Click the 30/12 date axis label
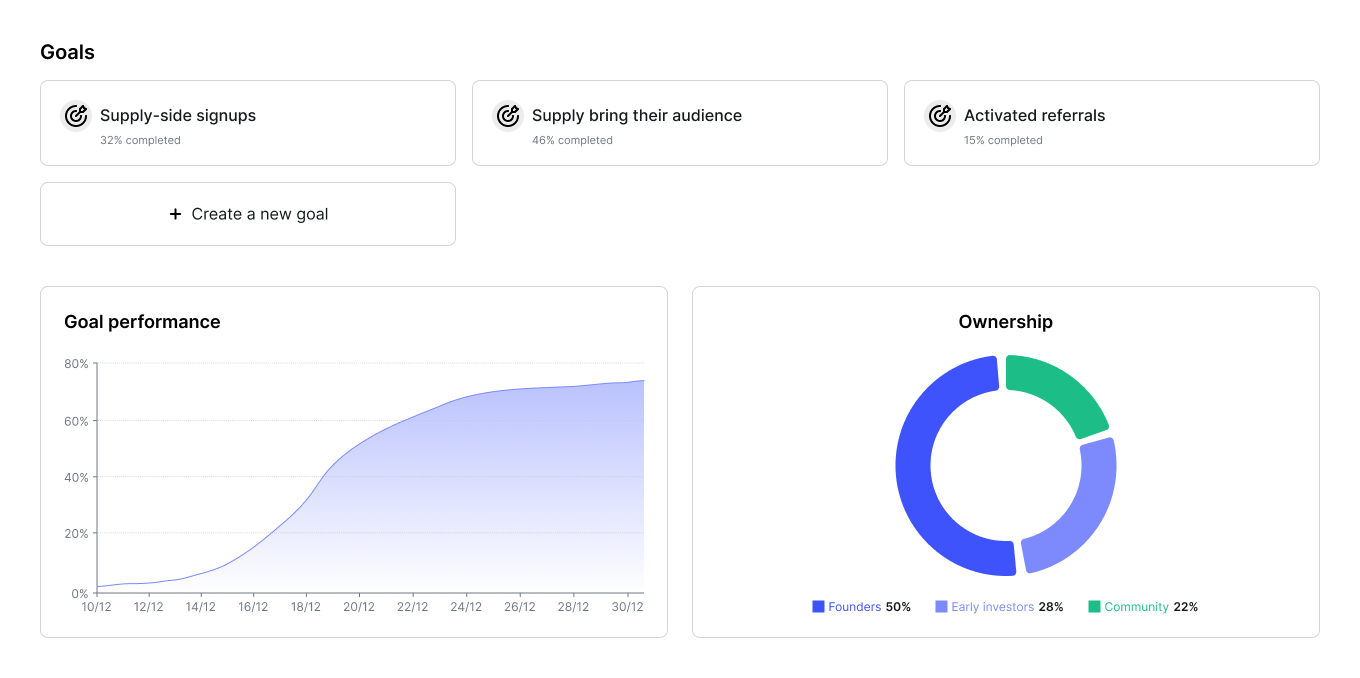The image size is (1360, 678). (x=627, y=607)
